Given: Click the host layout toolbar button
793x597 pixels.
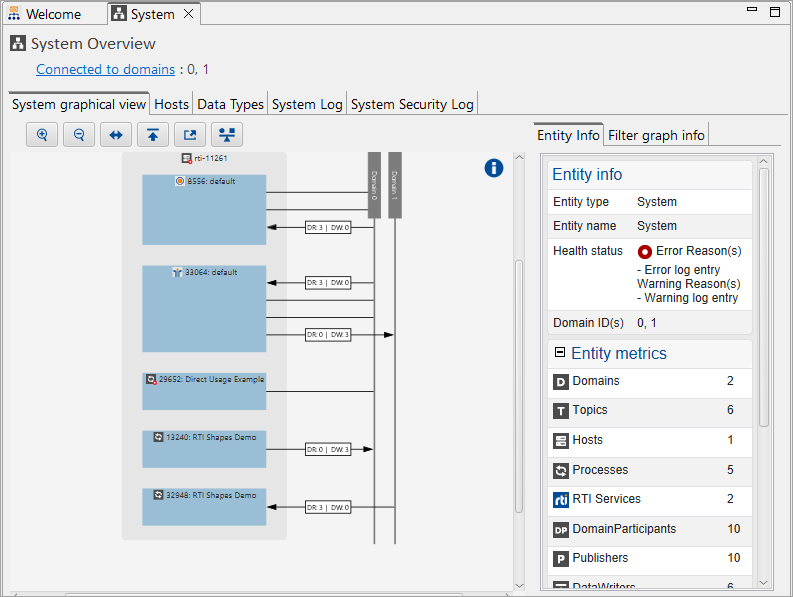Looking at the screenshot, I should pyautogui.click(x=227, y=135).
